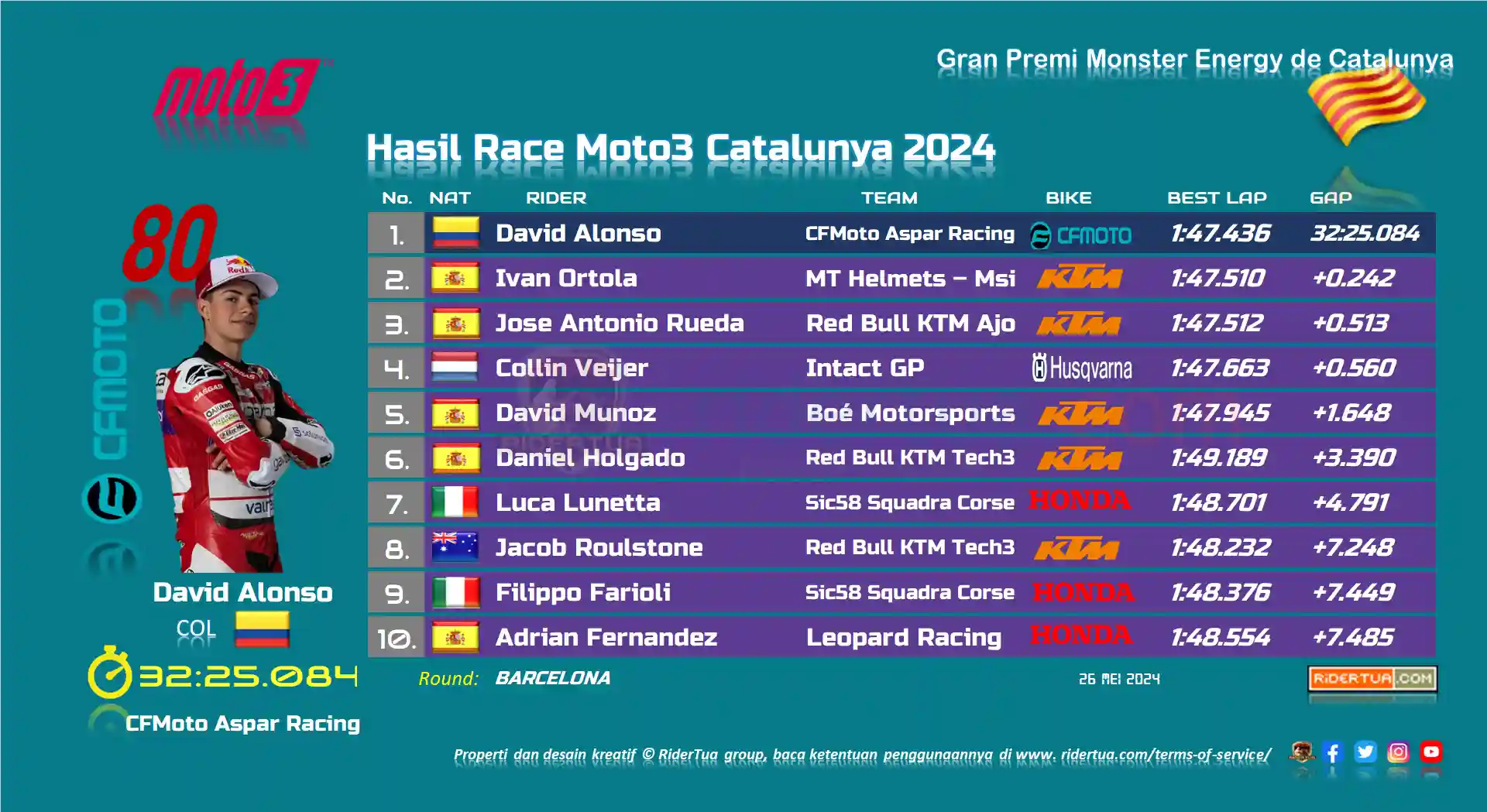Open the Twitter bird icon
Viewport: 1487px width, 812px height.
(x=1365, y=752)
